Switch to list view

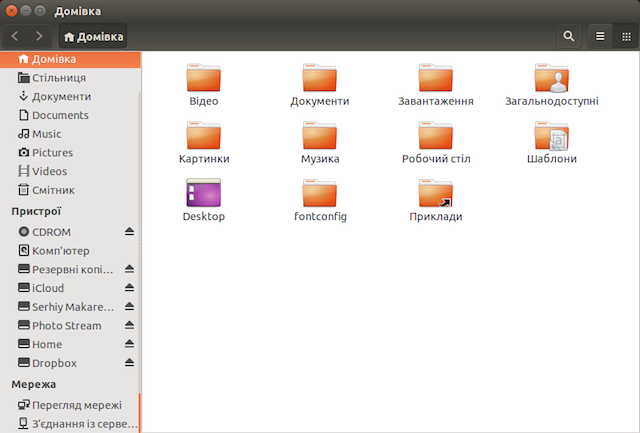(600, 36)
